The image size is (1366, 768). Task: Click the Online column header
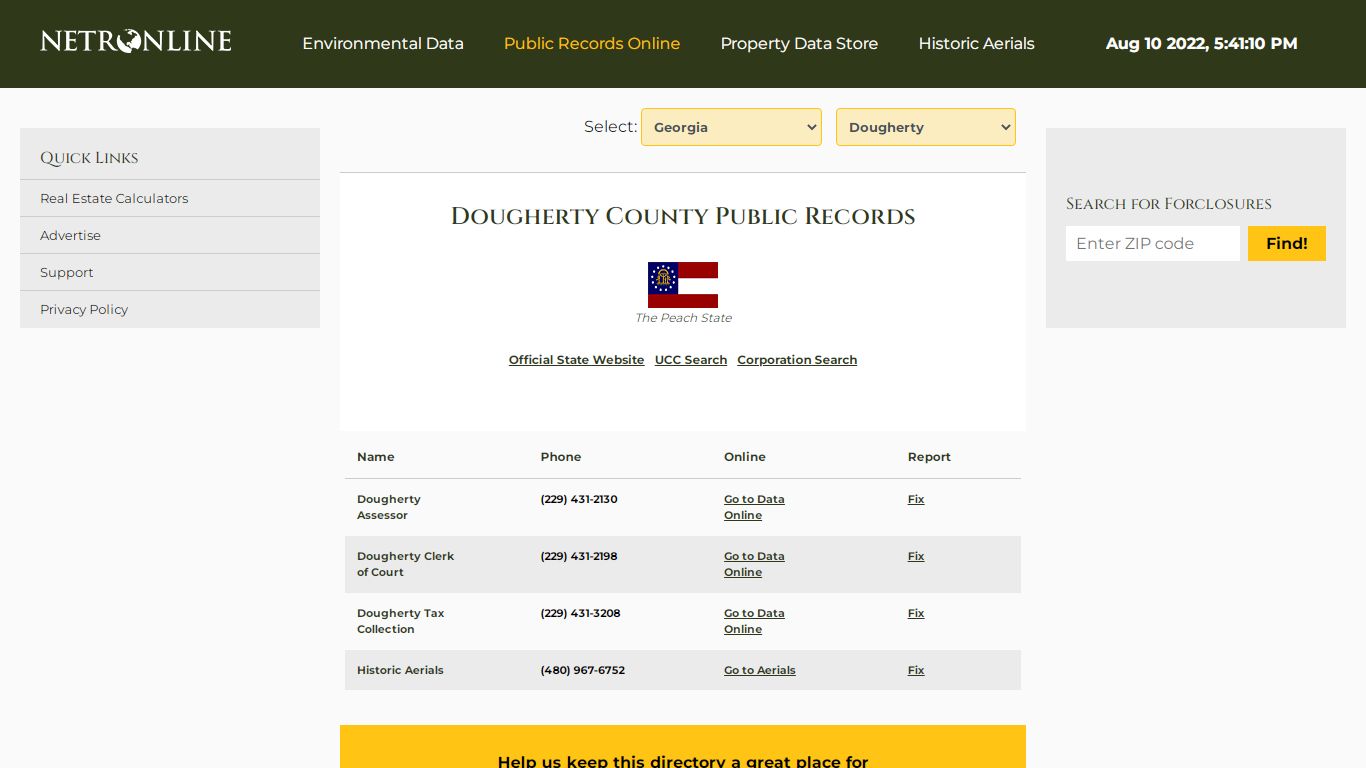click(x=745, y=457)
